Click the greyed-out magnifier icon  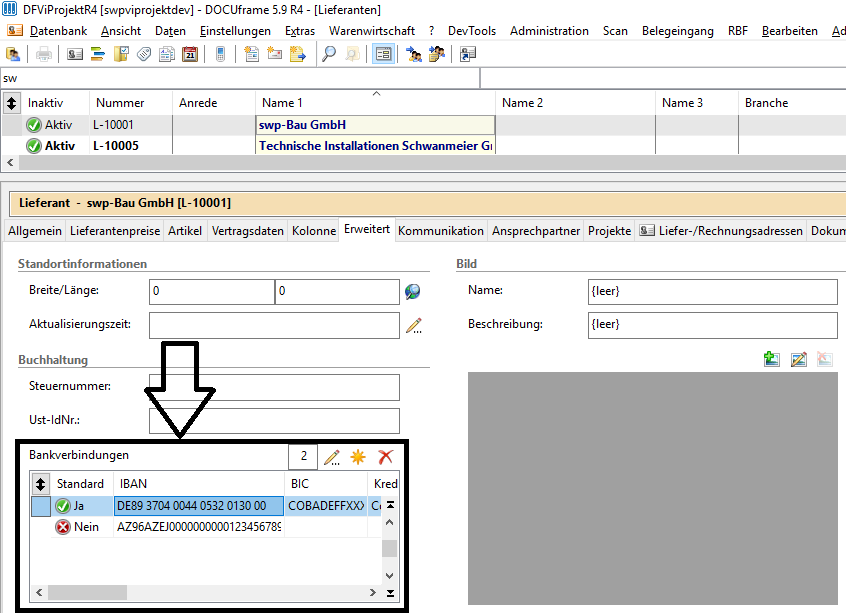pos(352,54)
